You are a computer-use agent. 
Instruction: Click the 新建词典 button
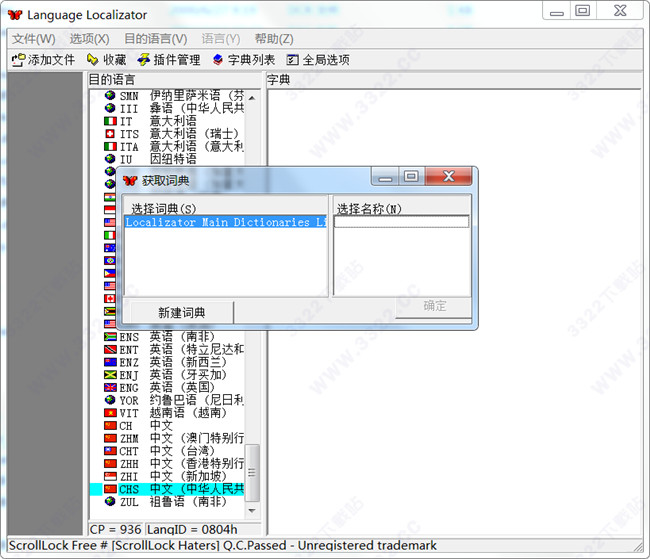click(x=182, y=312)
